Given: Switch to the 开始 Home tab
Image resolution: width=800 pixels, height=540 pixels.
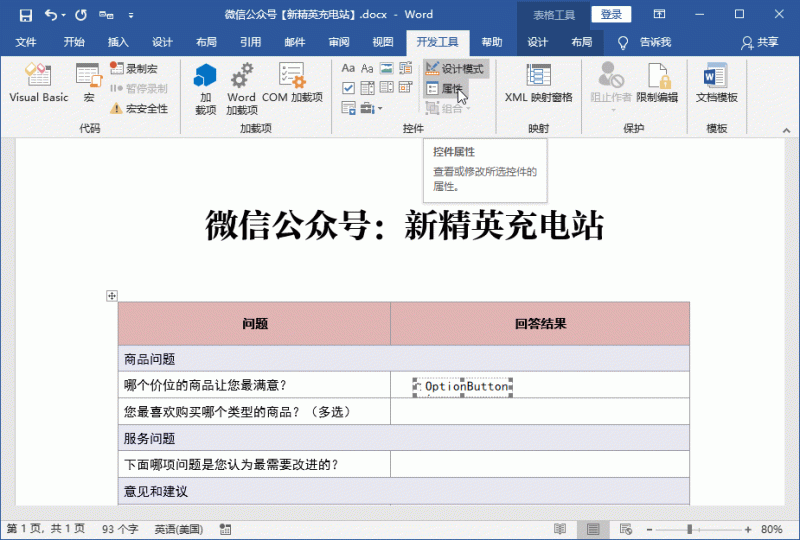Looking at the screenshot, I should point(74,42).
